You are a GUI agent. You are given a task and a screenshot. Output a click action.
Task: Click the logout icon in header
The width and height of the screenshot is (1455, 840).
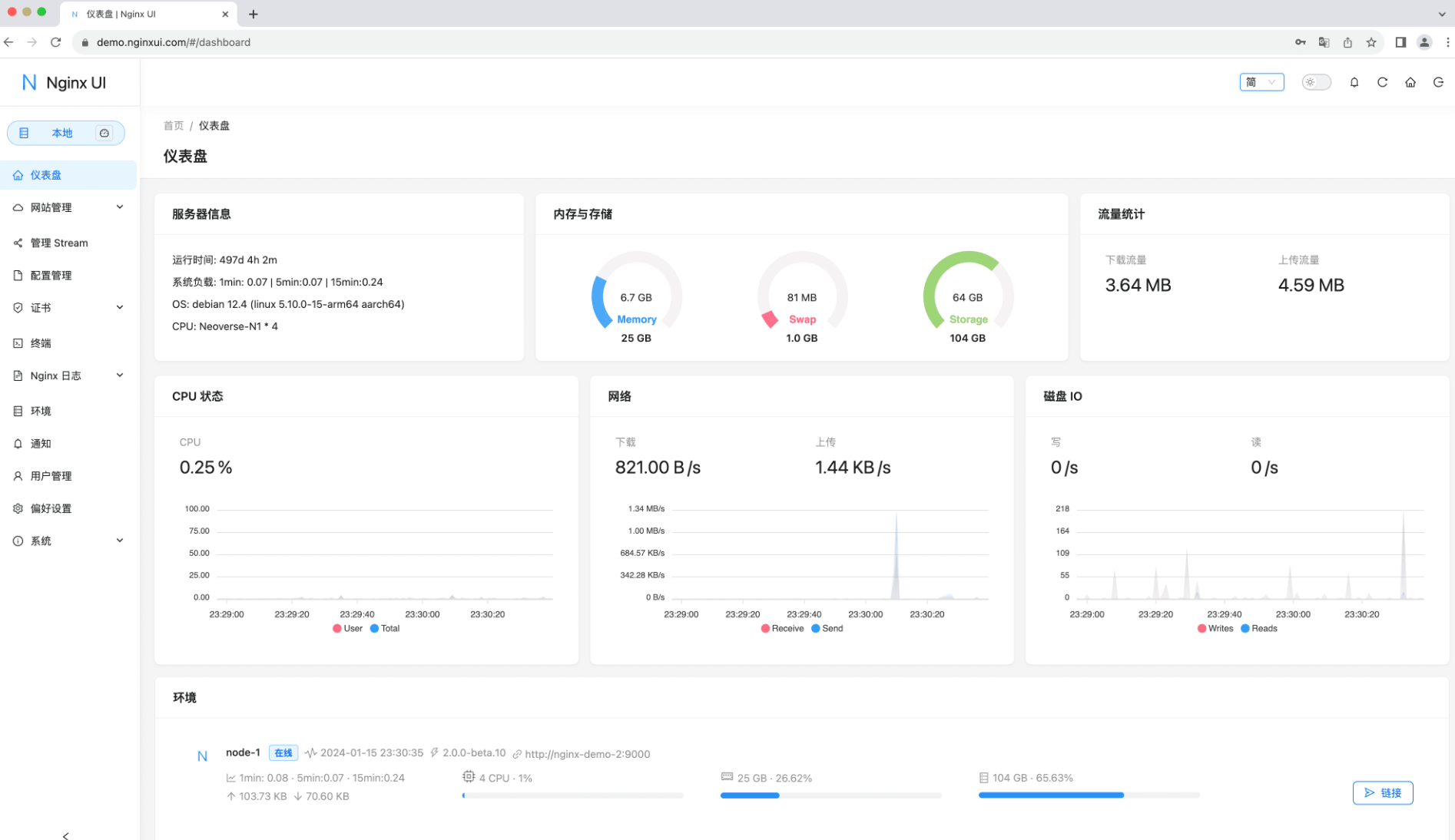[x=1438, y=82]
